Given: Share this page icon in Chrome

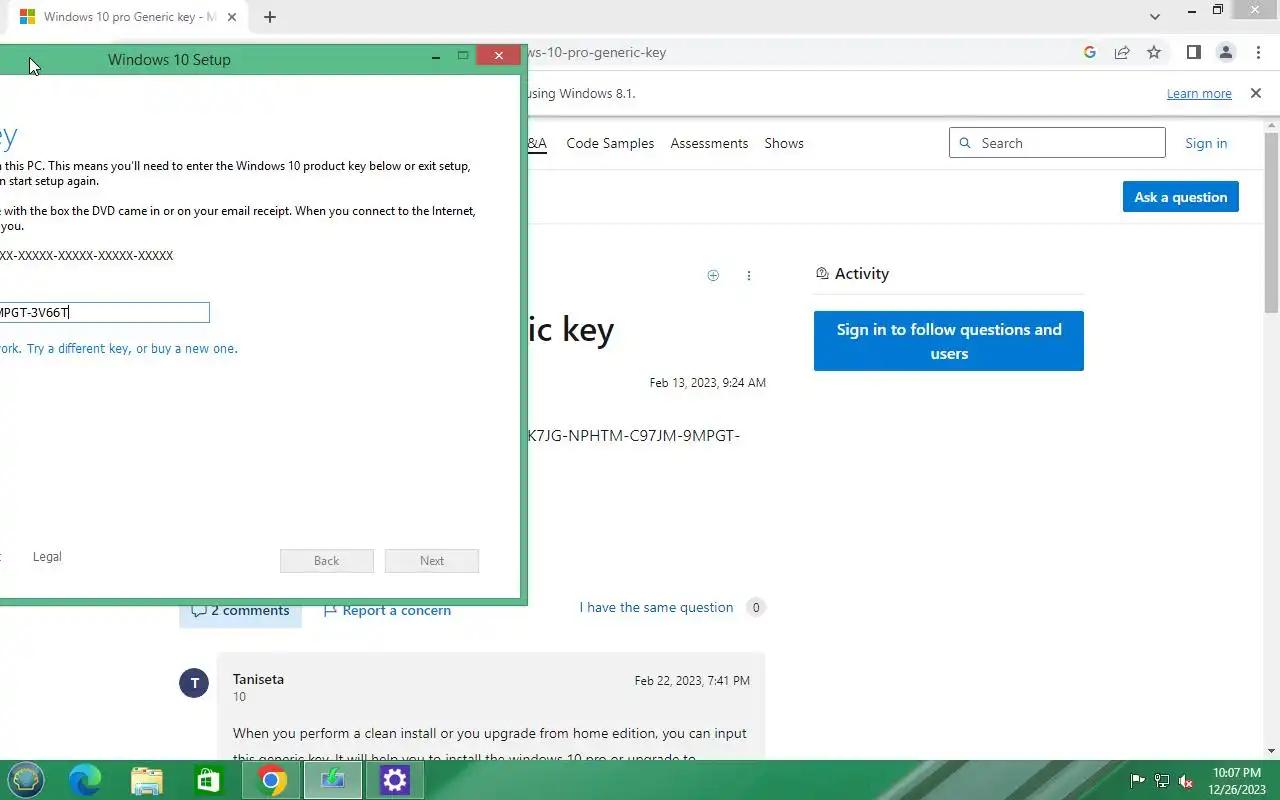Looking at the screenshot, I should click(x=1122, y=53).
